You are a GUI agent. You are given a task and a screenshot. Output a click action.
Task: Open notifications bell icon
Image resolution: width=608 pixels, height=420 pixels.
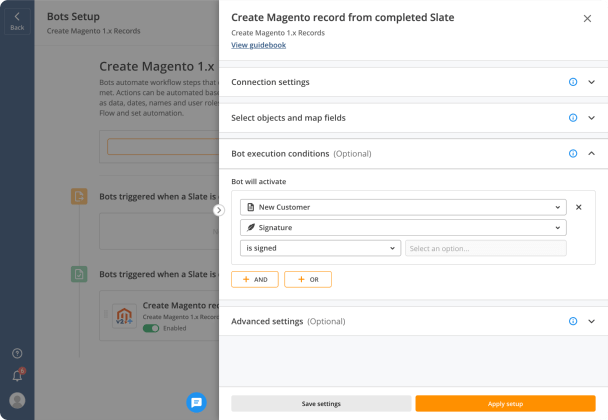coord(17,375)
